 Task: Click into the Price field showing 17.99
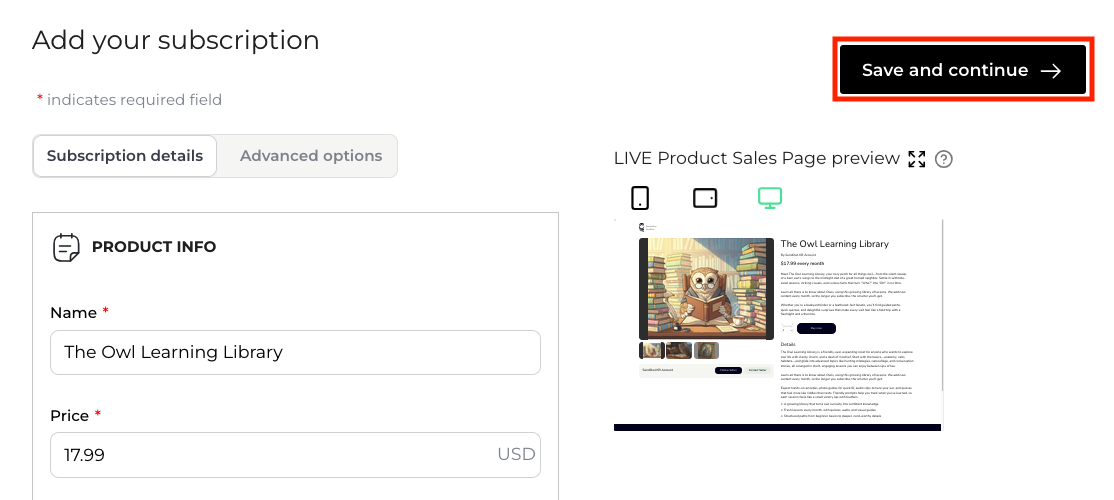(296, 455)
